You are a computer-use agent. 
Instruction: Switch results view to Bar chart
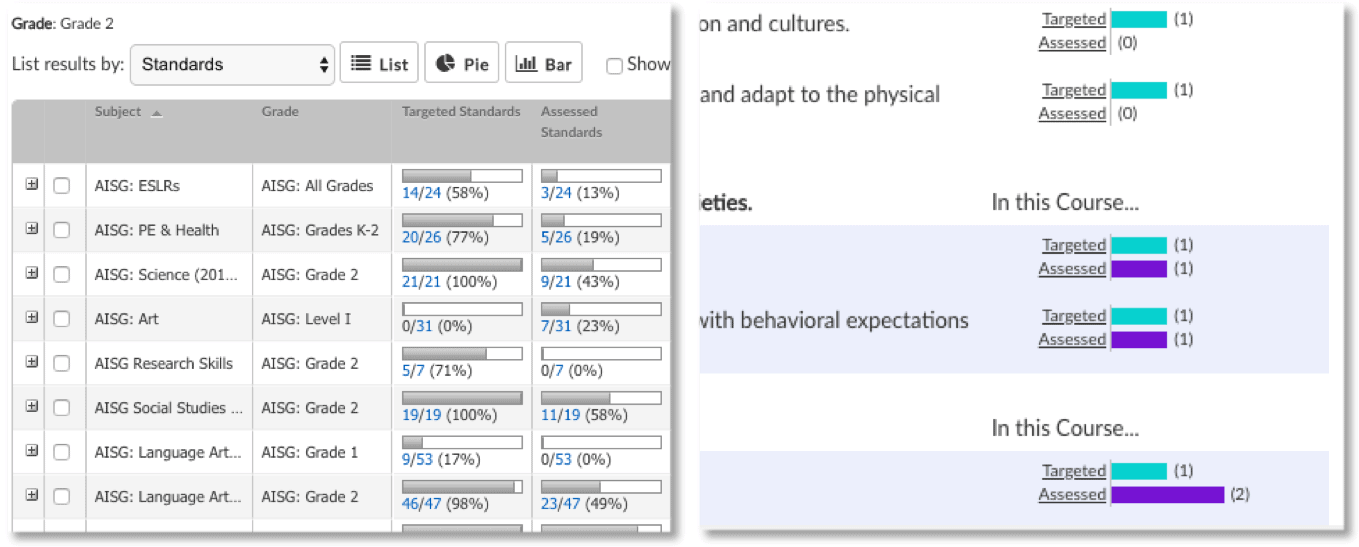click(x=544, y=64)
